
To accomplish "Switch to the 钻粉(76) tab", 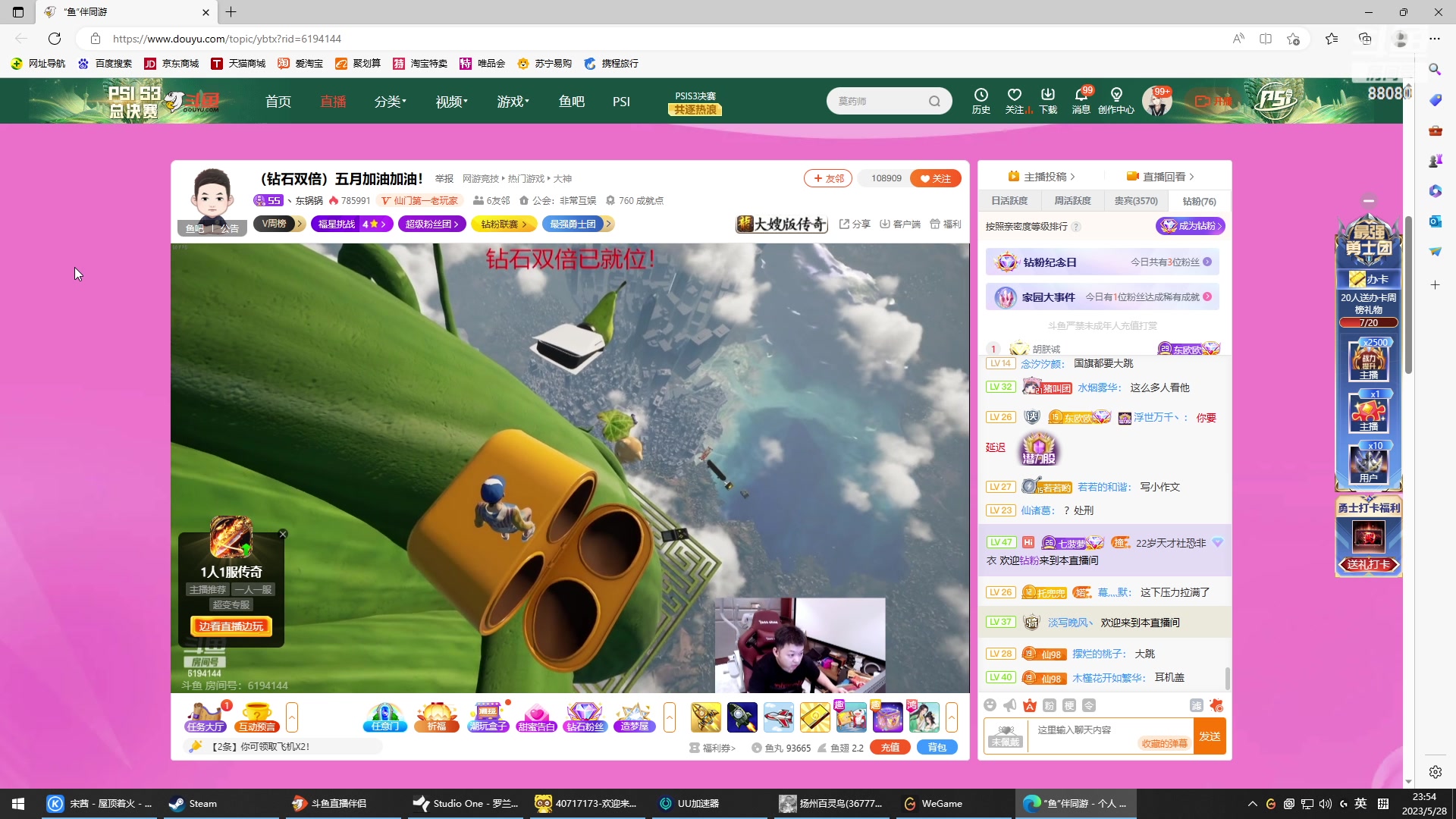I will [x=1198, y=200].
